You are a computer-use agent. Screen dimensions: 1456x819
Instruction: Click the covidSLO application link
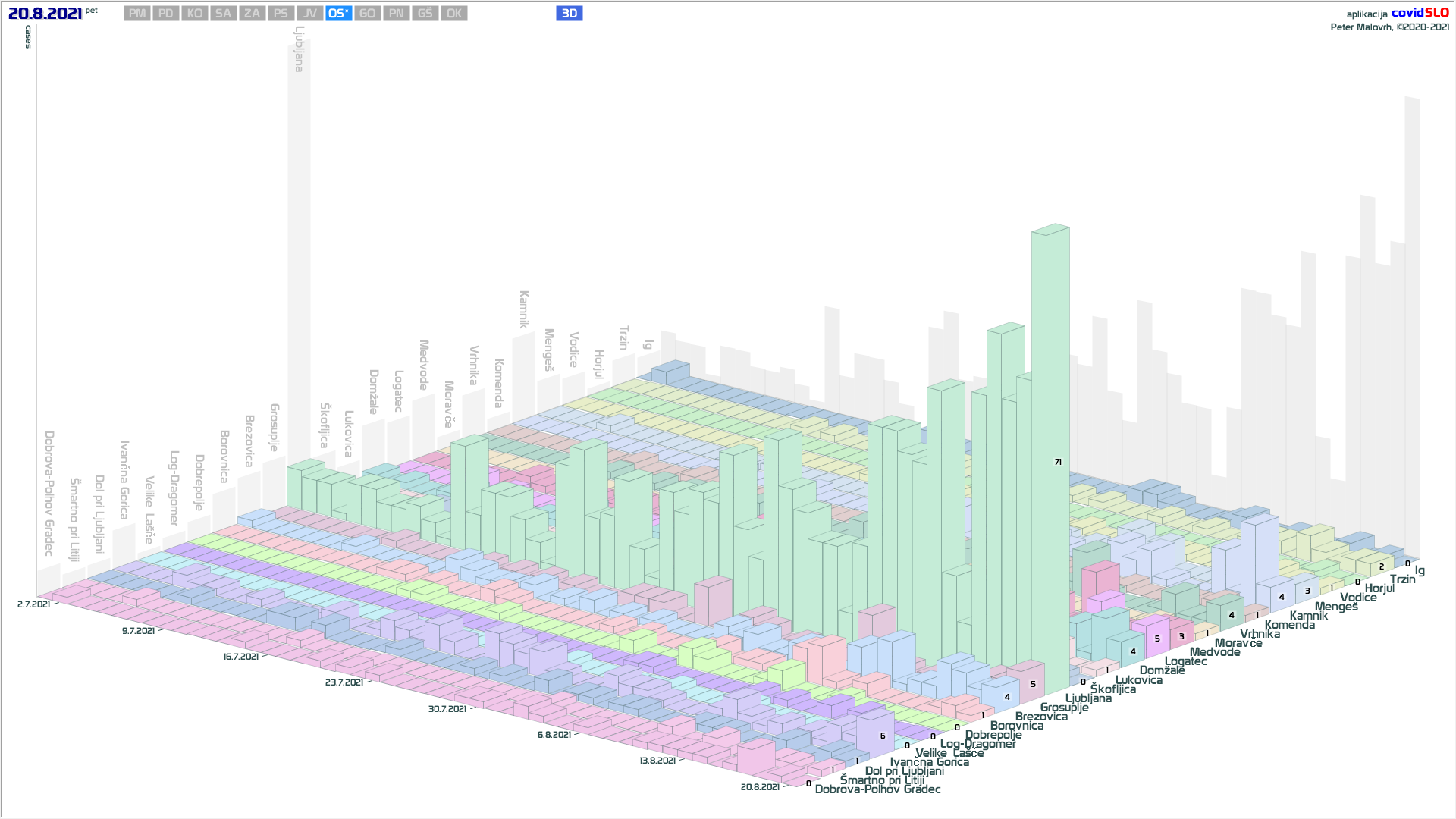1420,13
